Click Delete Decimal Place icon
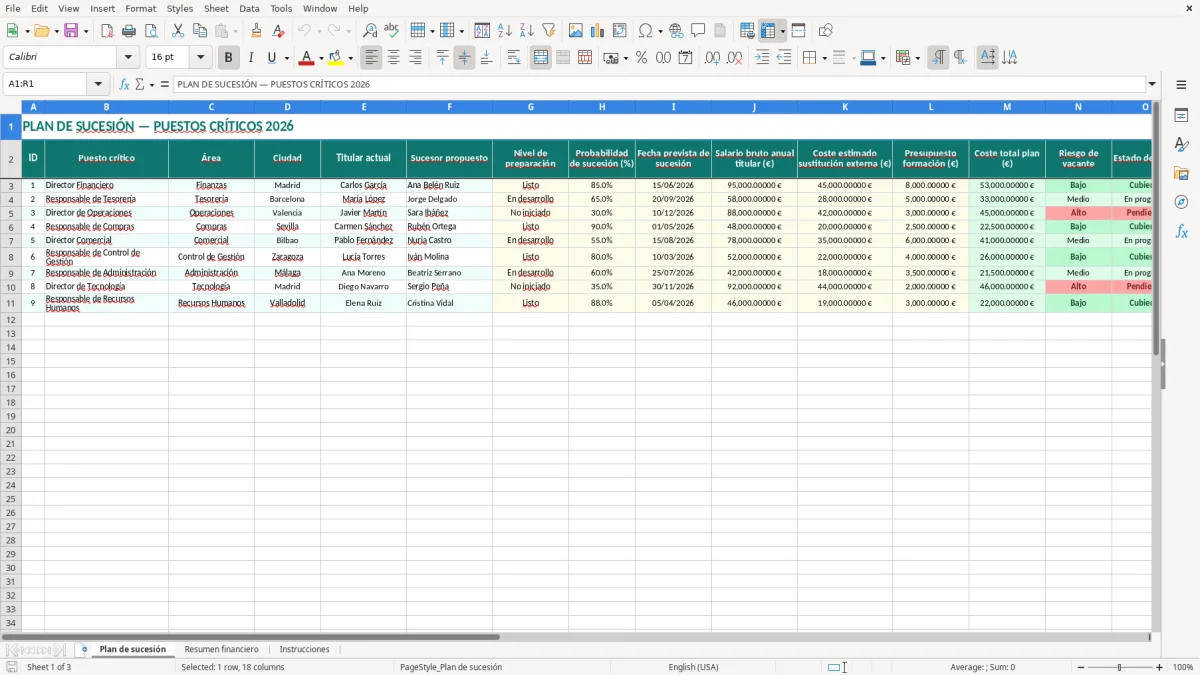The width and height of the screenshot is (1200, 675). tap(734, 58)
